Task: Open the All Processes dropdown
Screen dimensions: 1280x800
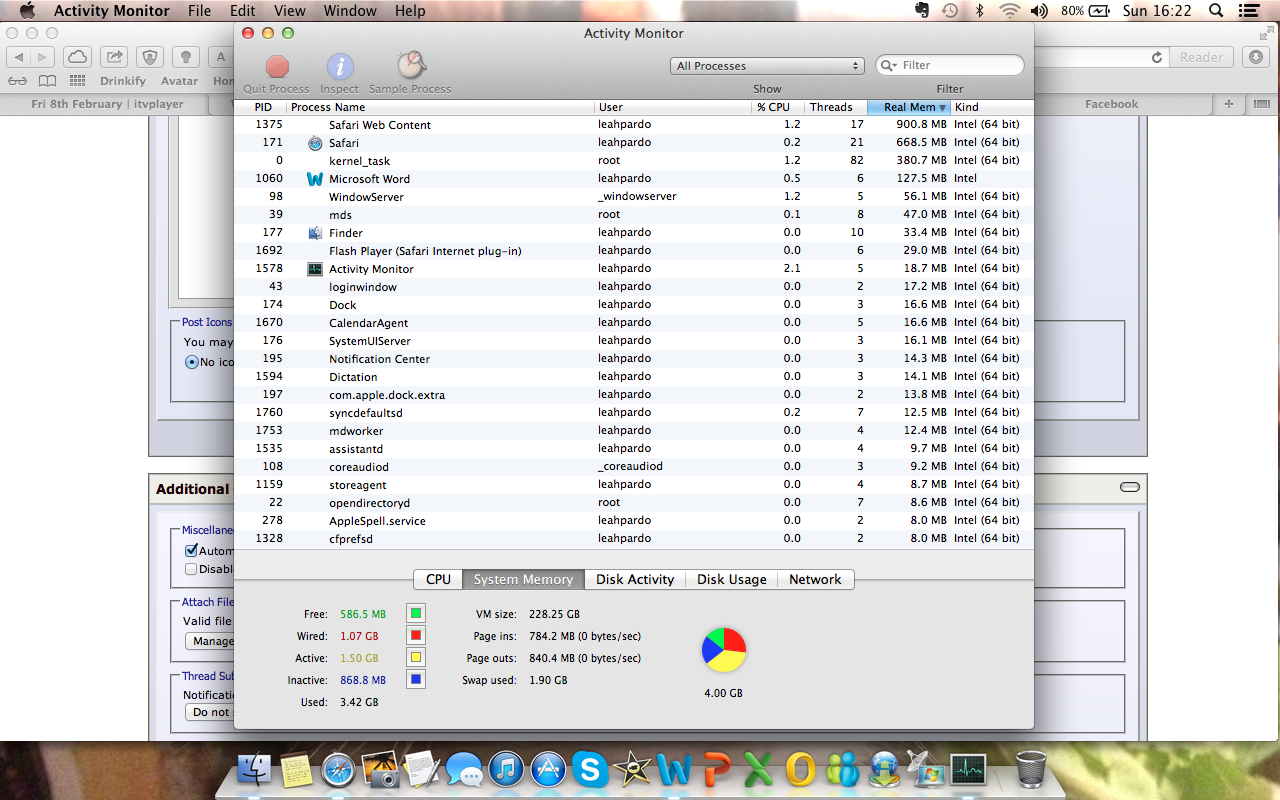Action: (x=767, y=66)
